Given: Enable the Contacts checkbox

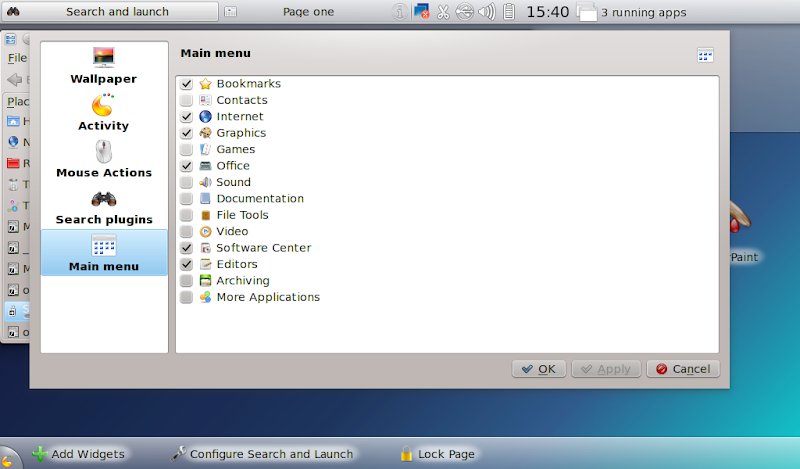Looking at the screenshot, I should tap(186, 100).
